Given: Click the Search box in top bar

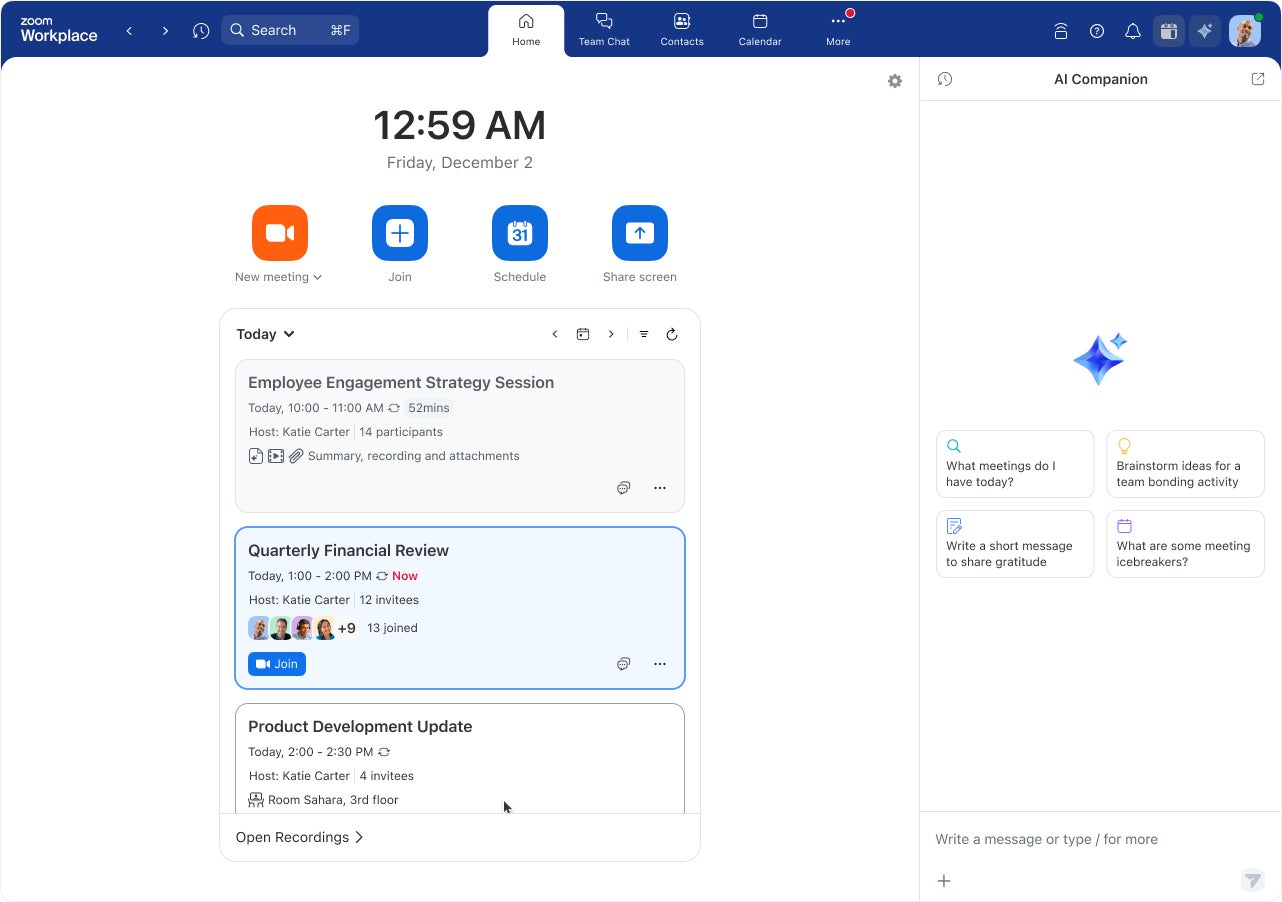Looking at the screenshot, I should click(x=290, y=30).
